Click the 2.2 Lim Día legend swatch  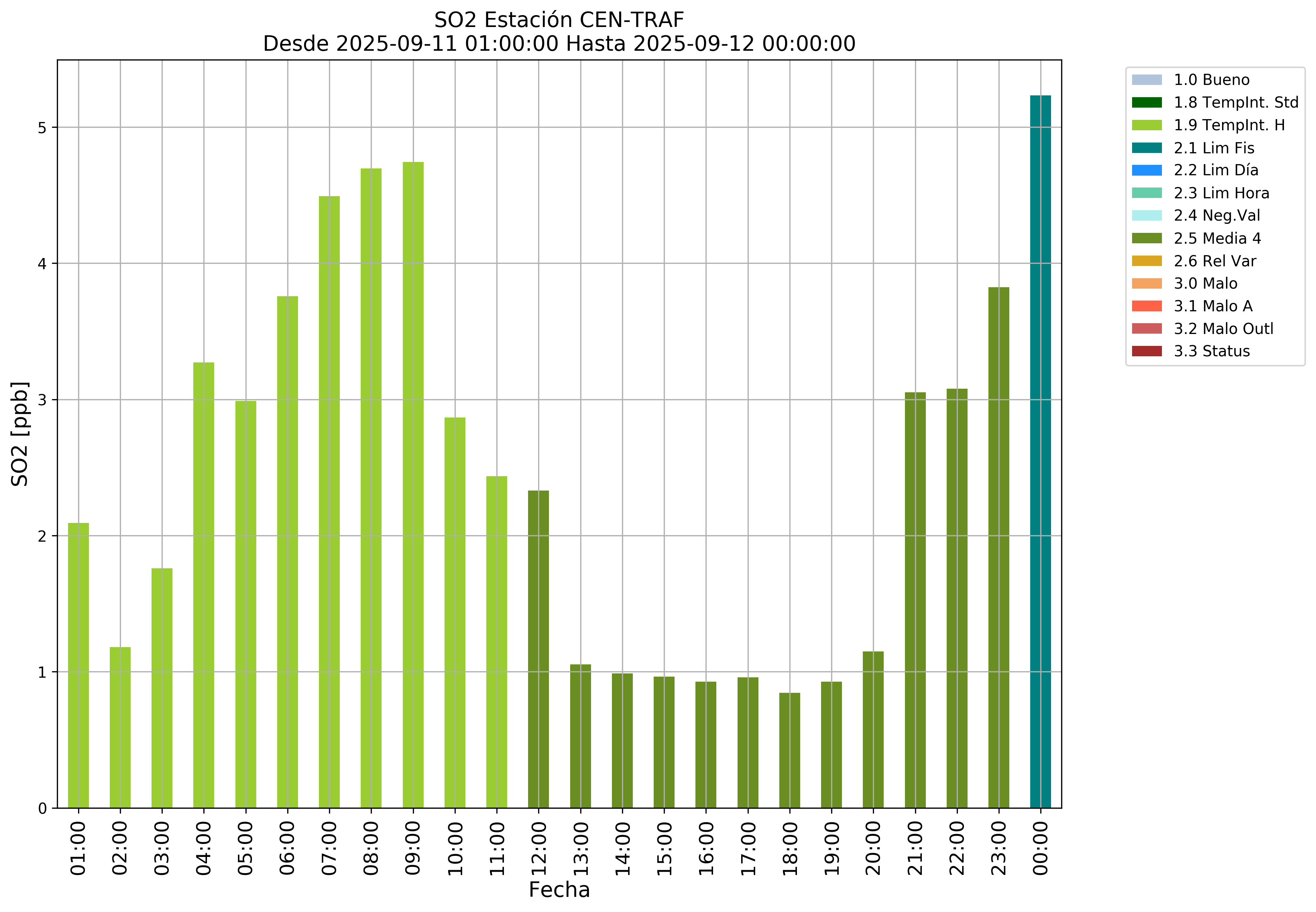(x=1146, y=170)
